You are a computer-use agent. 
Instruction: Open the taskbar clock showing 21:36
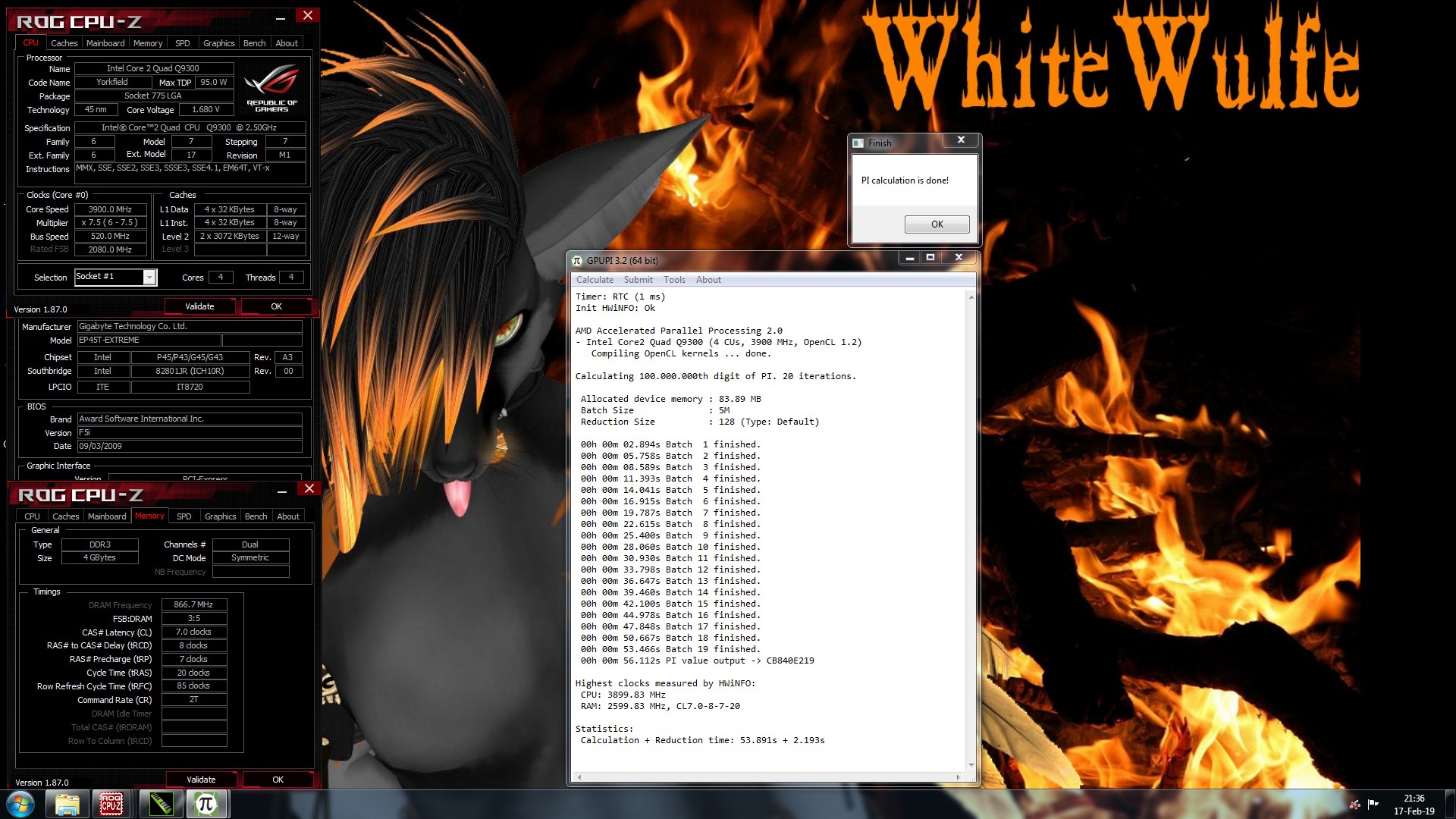1414,805
